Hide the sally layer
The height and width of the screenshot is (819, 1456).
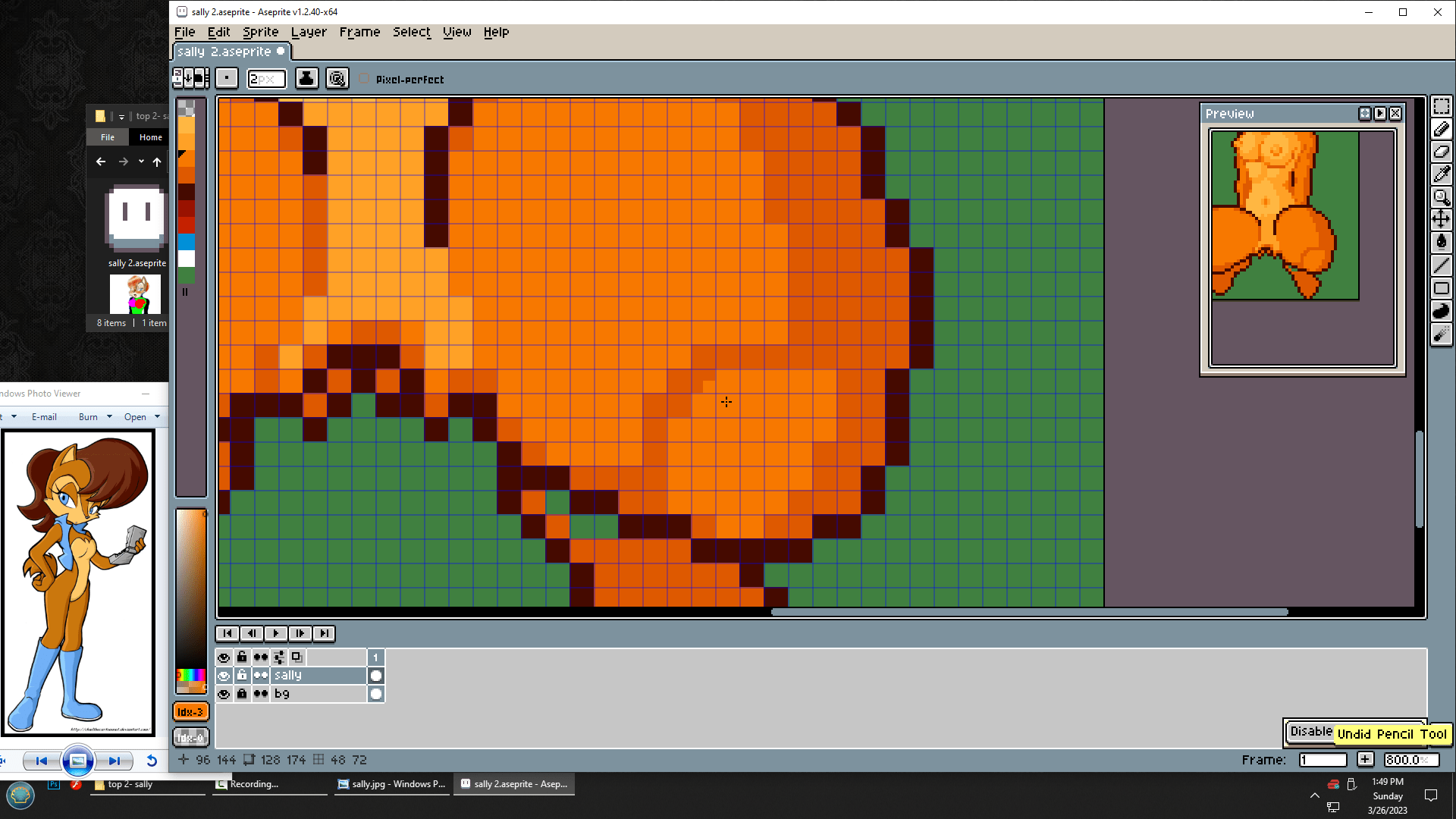[224, 676]
